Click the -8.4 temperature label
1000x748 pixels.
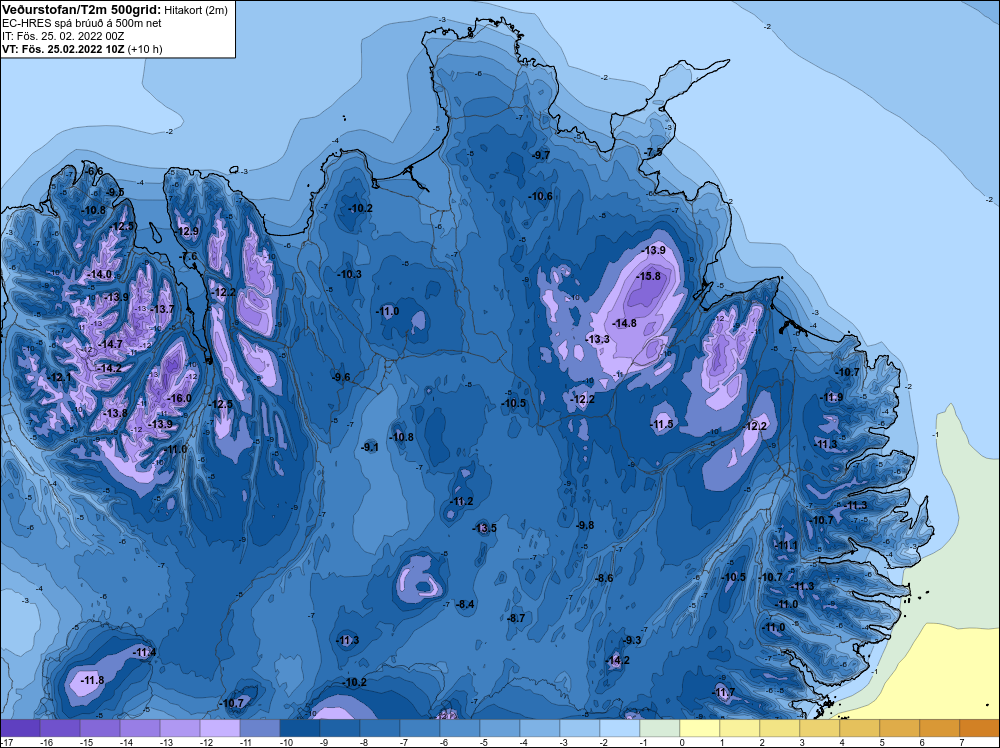[x=466, y=604]
